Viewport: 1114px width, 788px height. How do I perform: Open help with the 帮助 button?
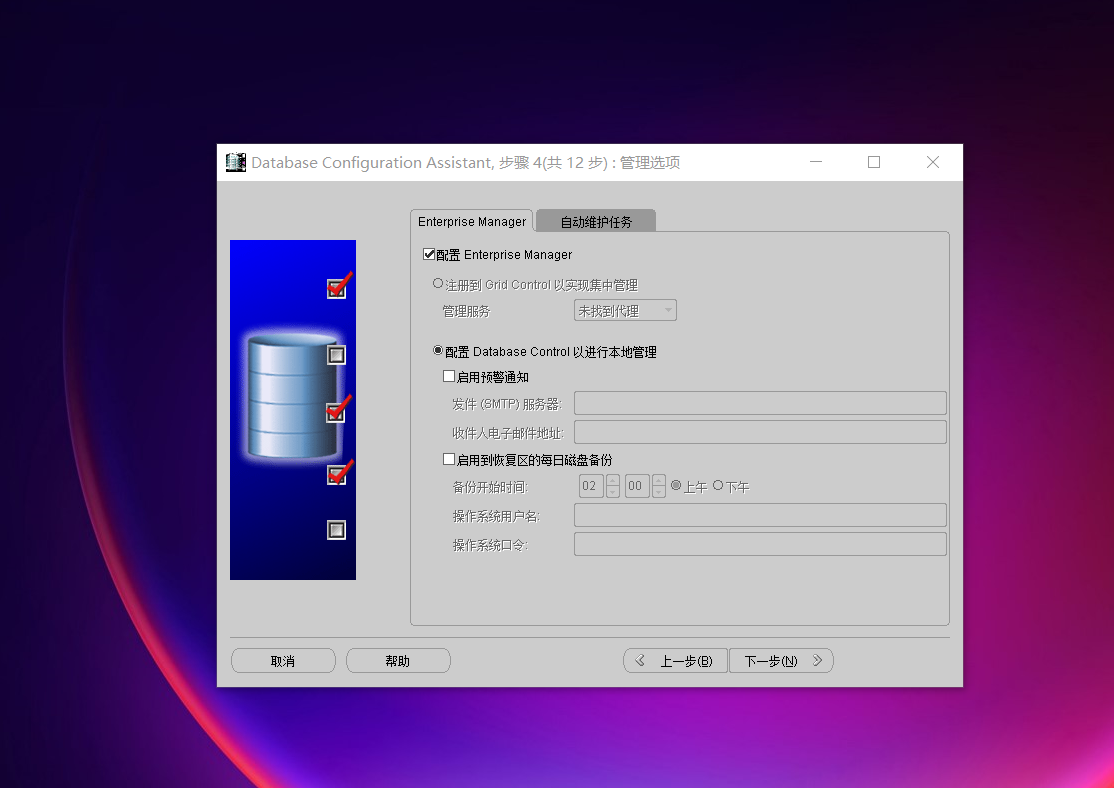click(x=398, y=661)
